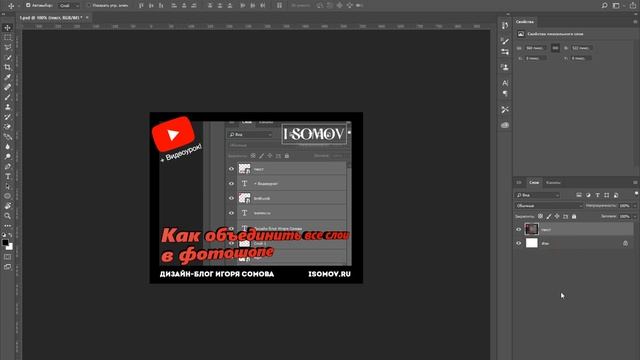Open the History panel icon
640x360 pixels.
(x=505, y=25)
